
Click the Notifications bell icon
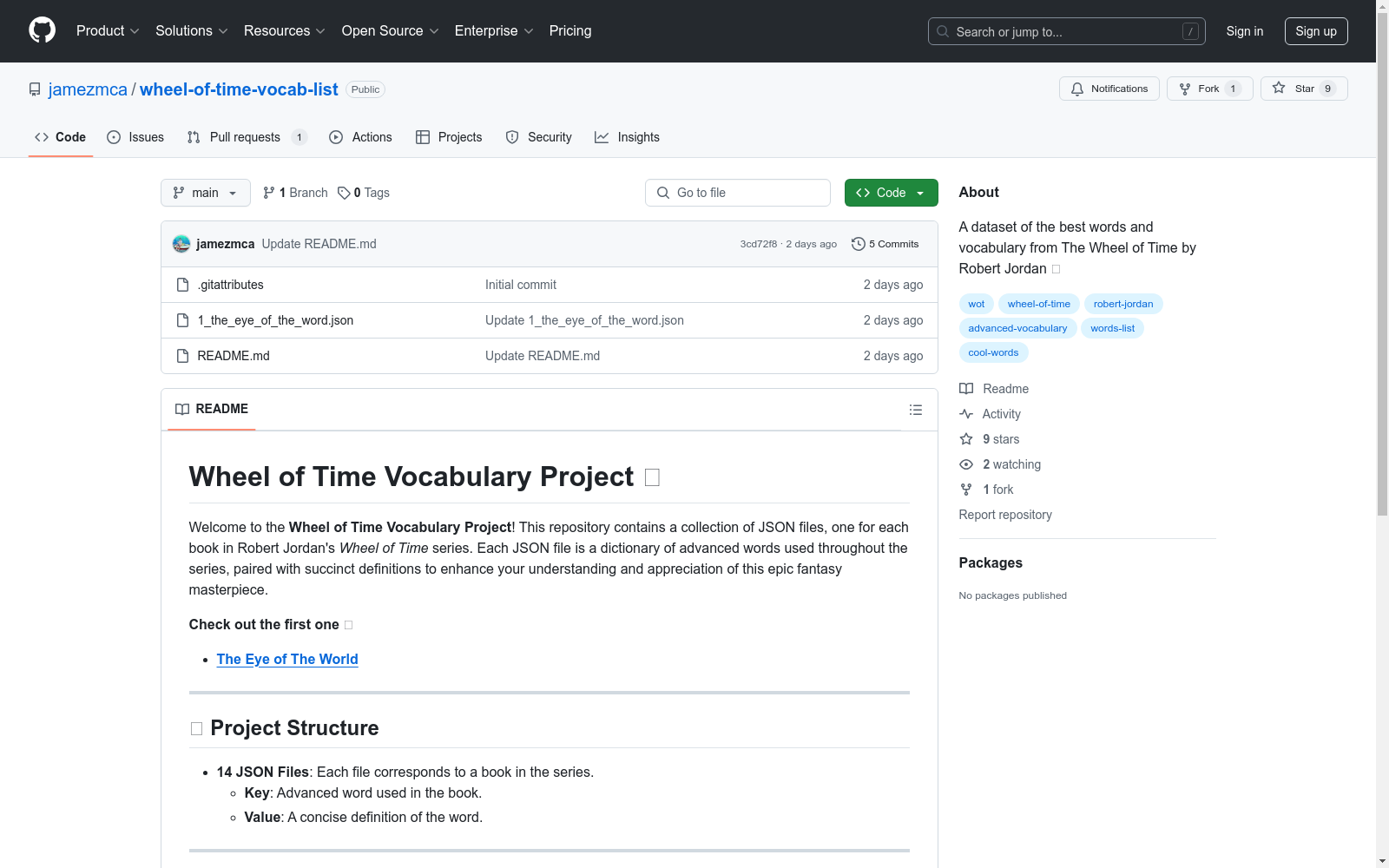pos(1077,89)
